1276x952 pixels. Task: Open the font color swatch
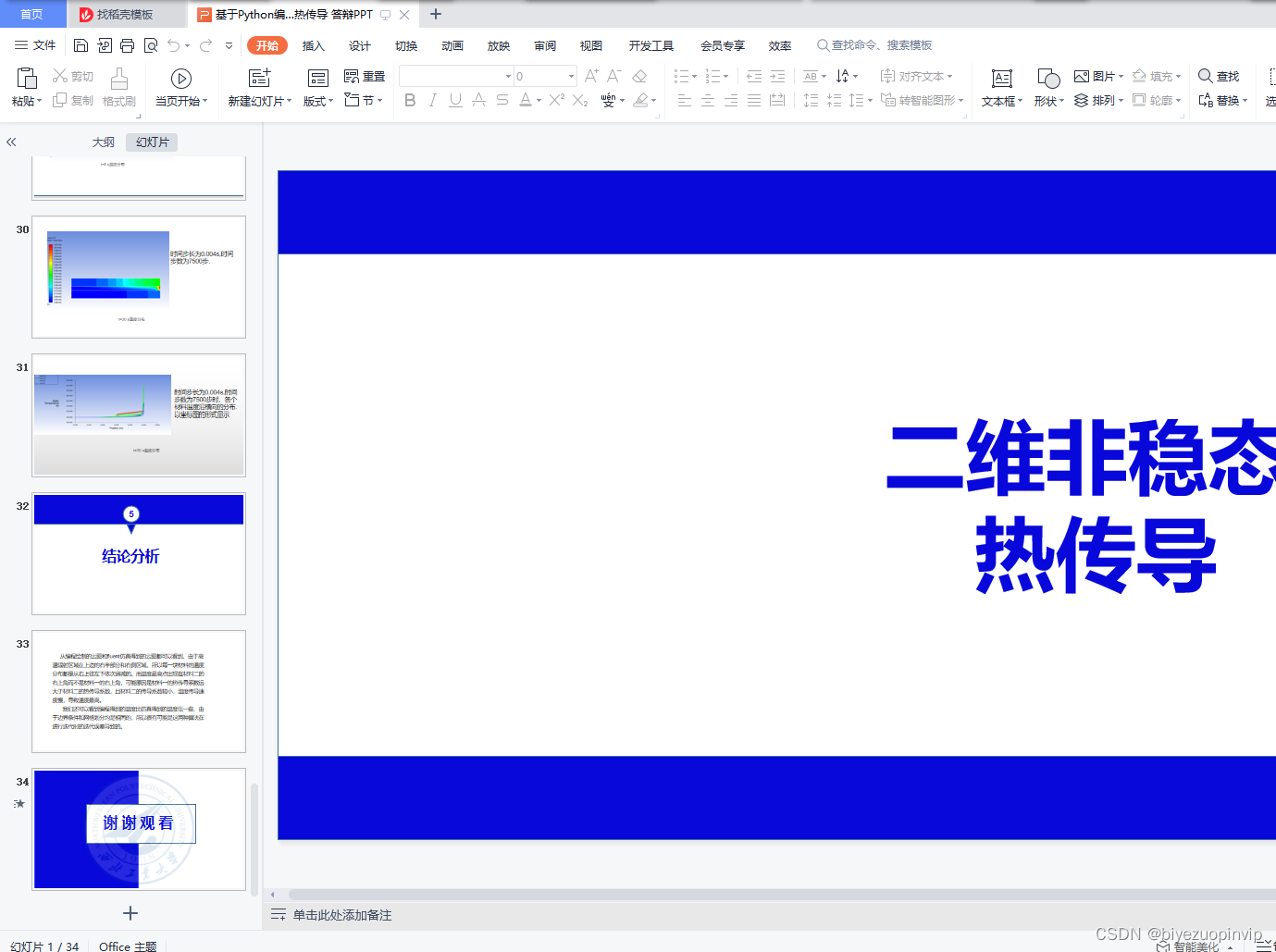coord(526,101)
